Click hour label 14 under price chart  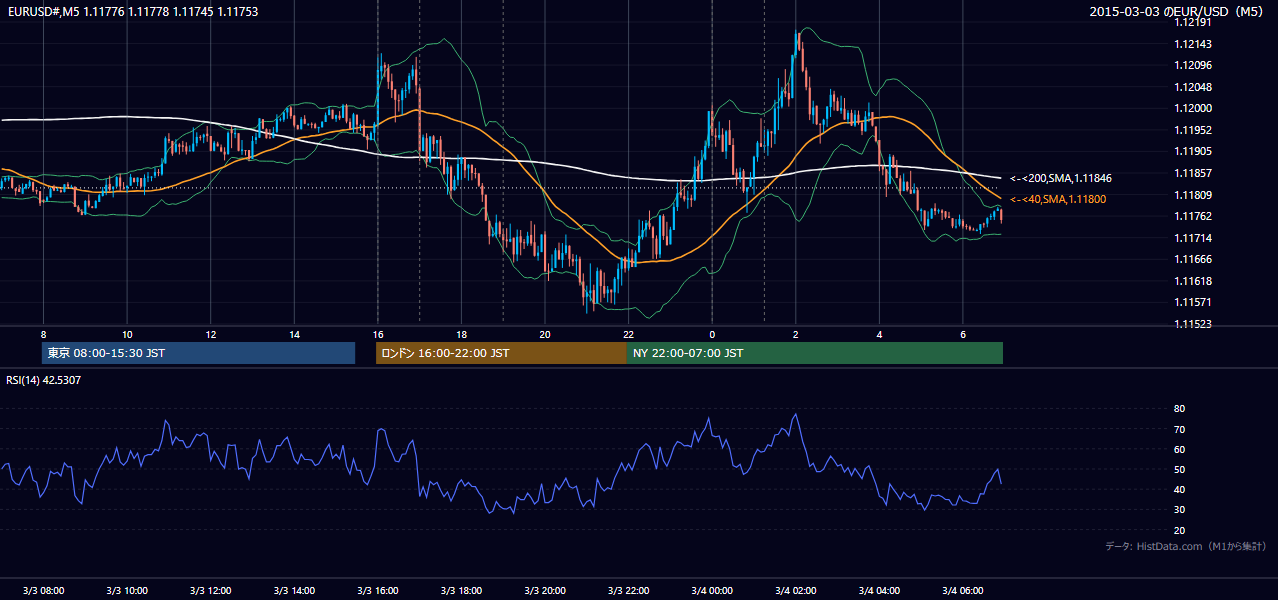294,334
